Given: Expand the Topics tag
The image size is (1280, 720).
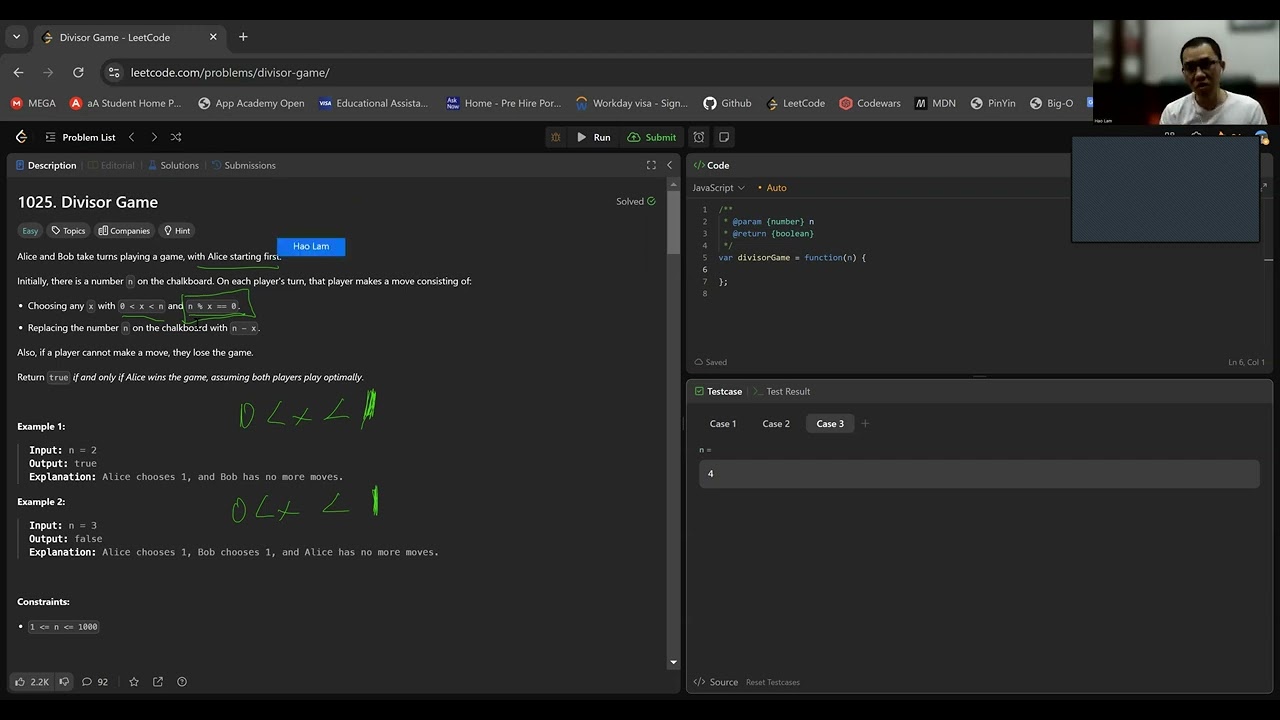Looking at the screenshot, I should click(68, 231).
